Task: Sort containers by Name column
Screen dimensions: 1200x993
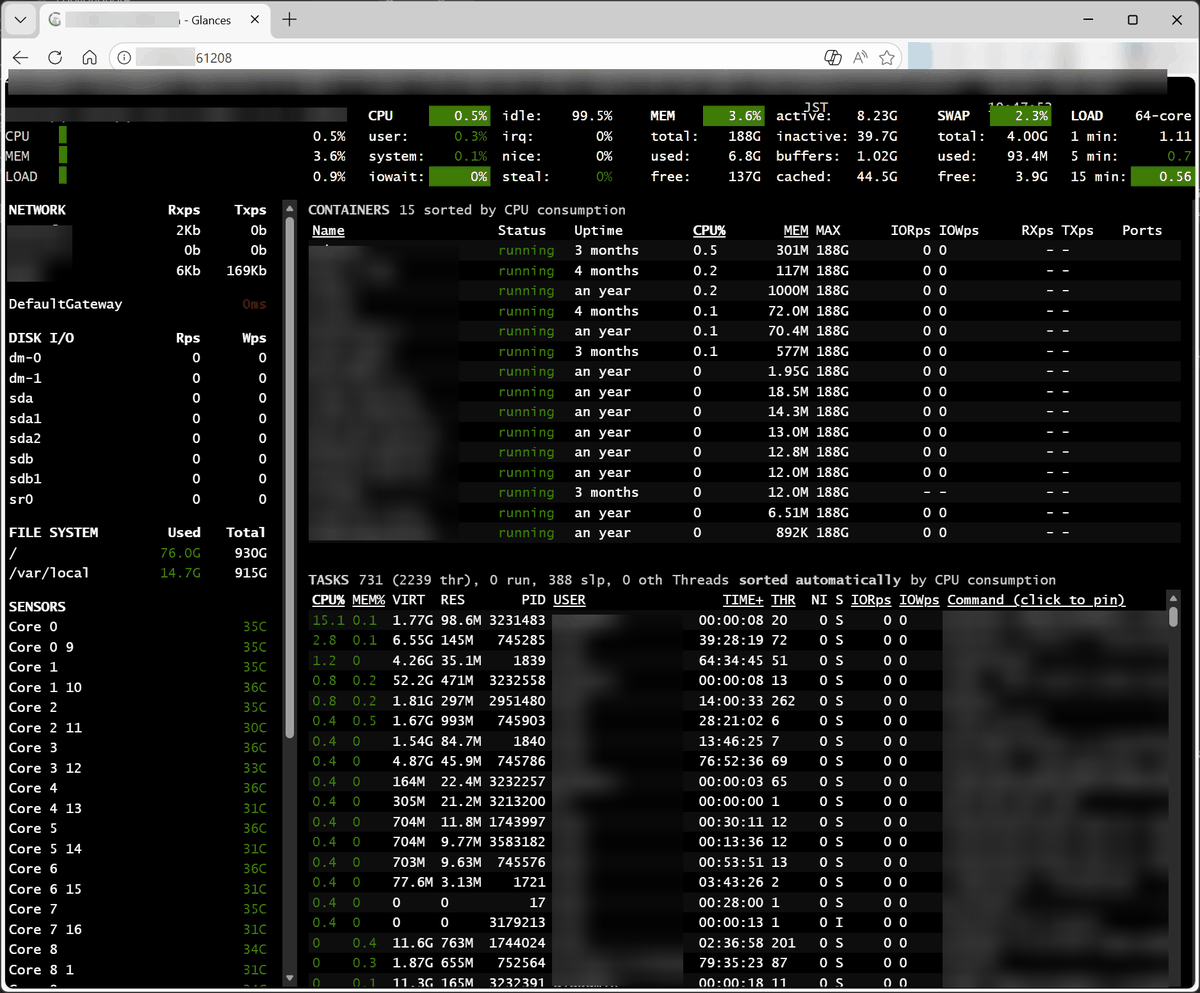Action: 328,230
